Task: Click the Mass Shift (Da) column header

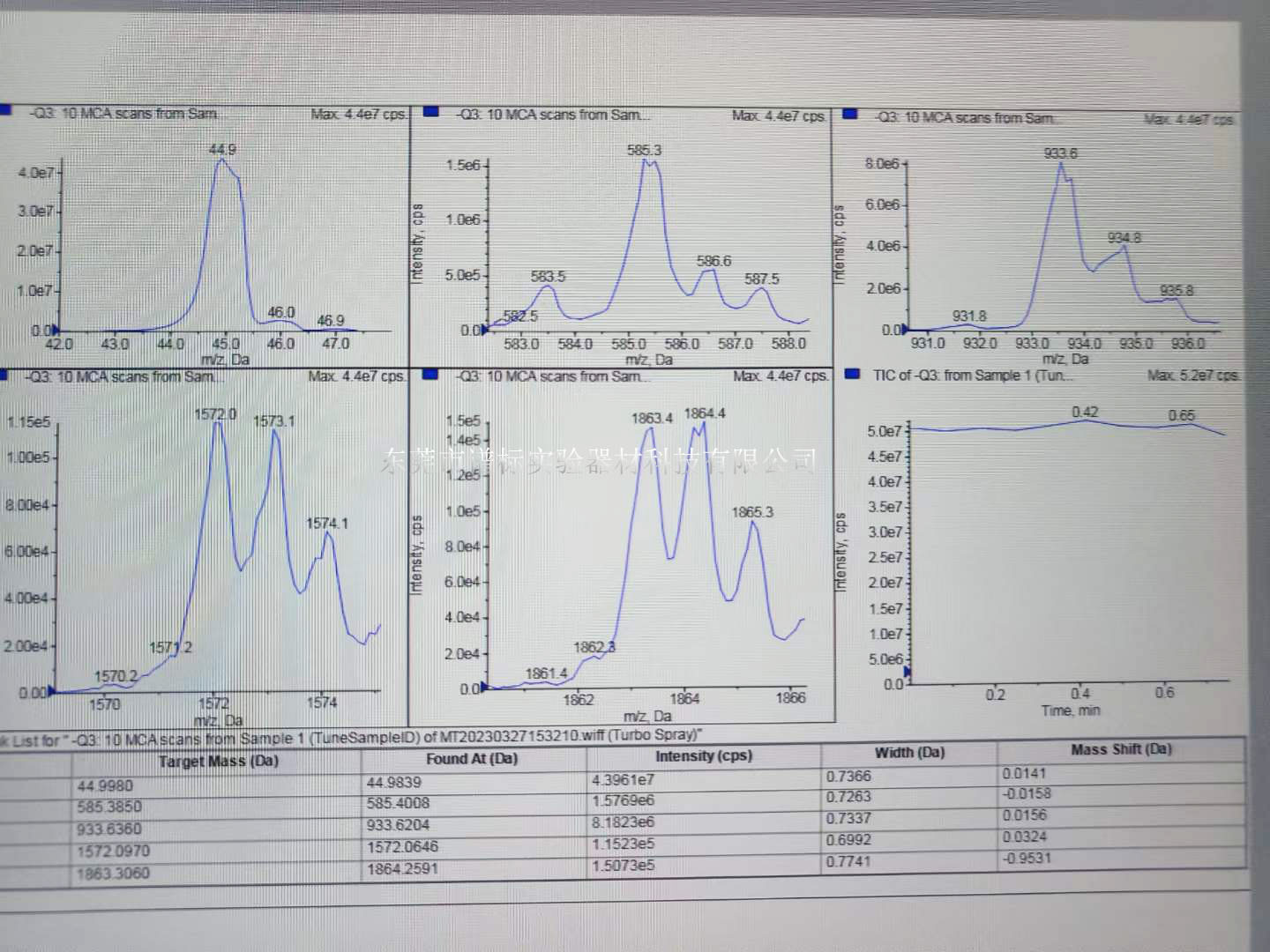Action: click(1120, 750)
